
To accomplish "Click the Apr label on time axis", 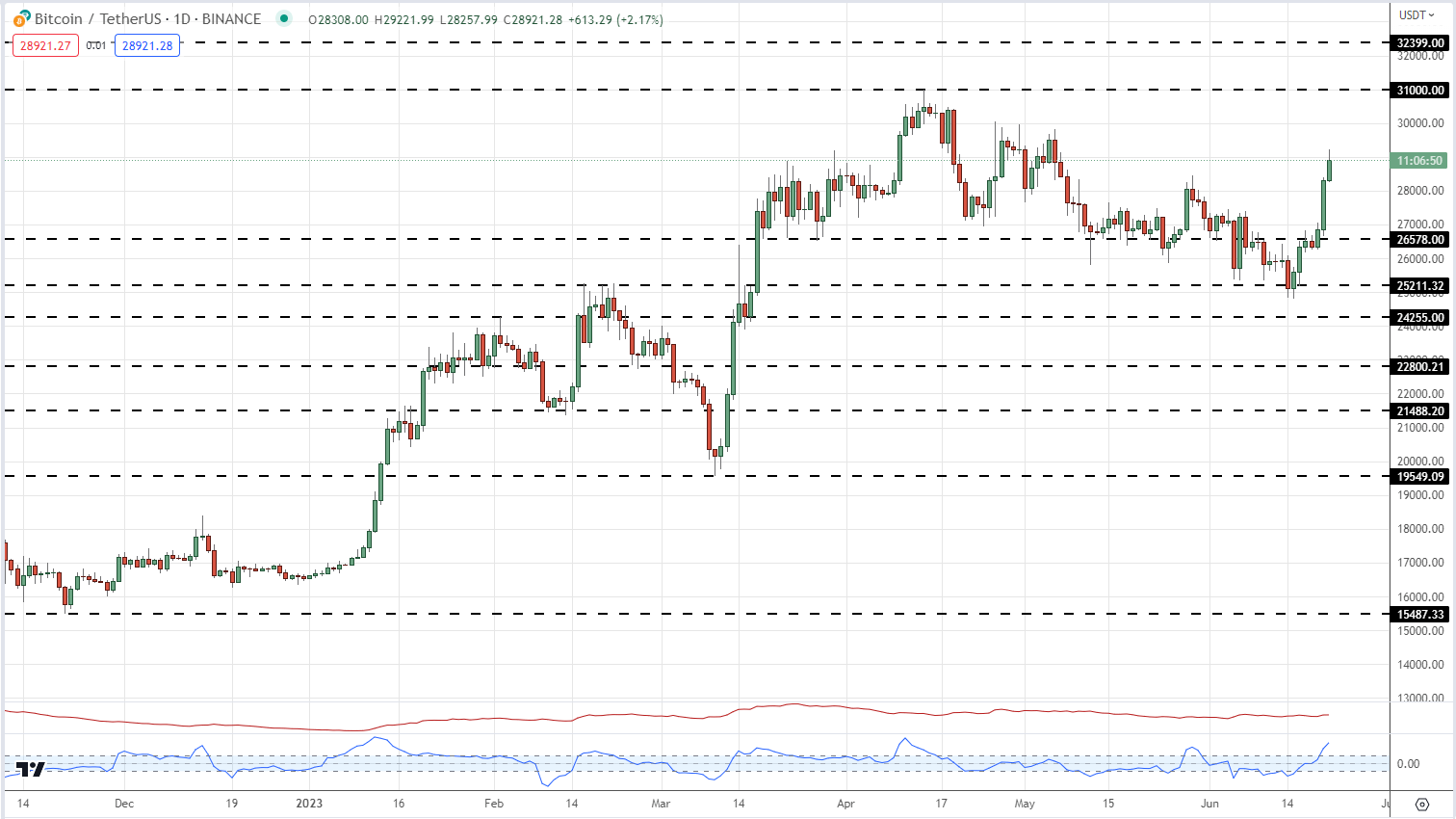I will coord(845,803).
